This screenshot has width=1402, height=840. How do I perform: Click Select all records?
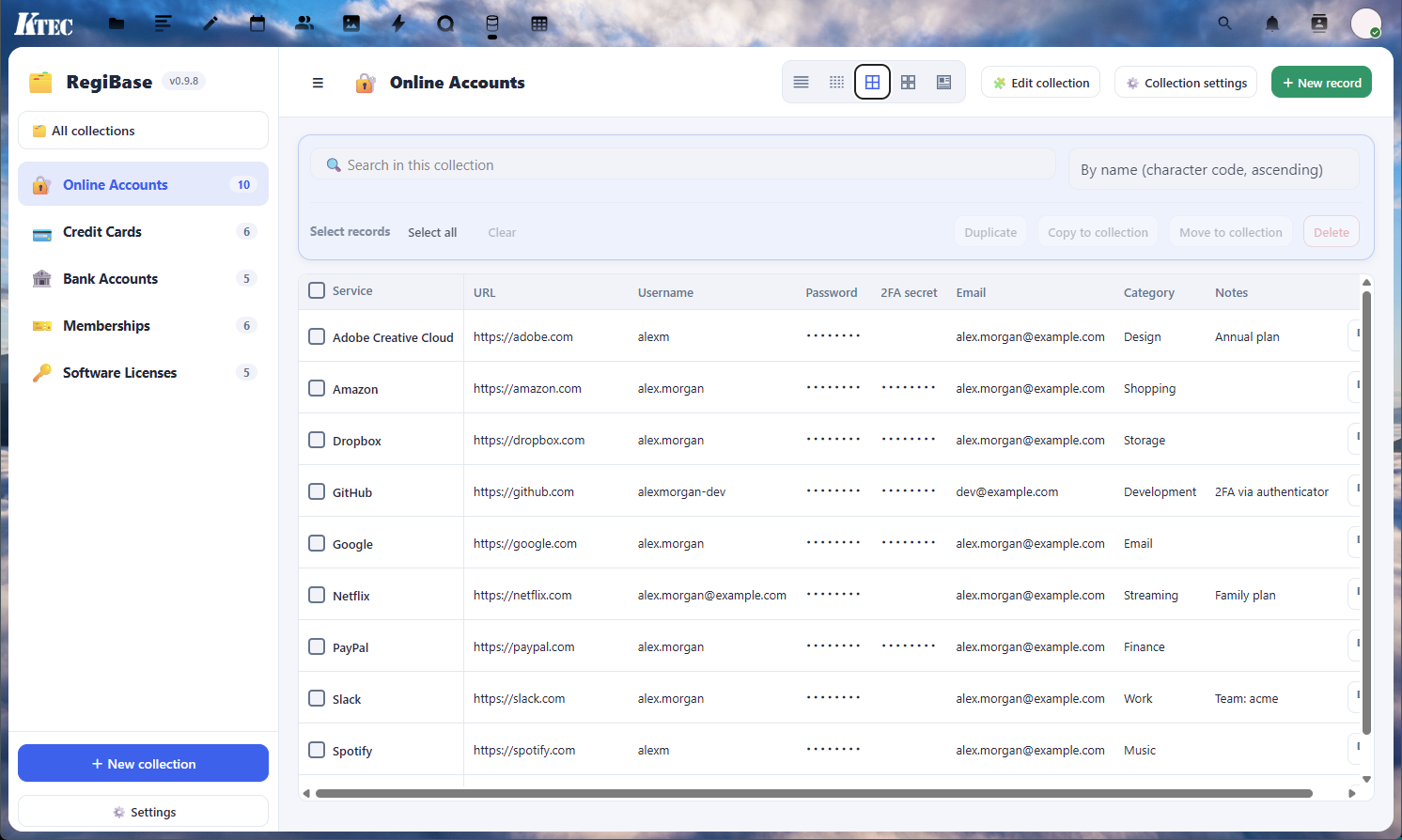pyautogui.click(x=432, y=232)
